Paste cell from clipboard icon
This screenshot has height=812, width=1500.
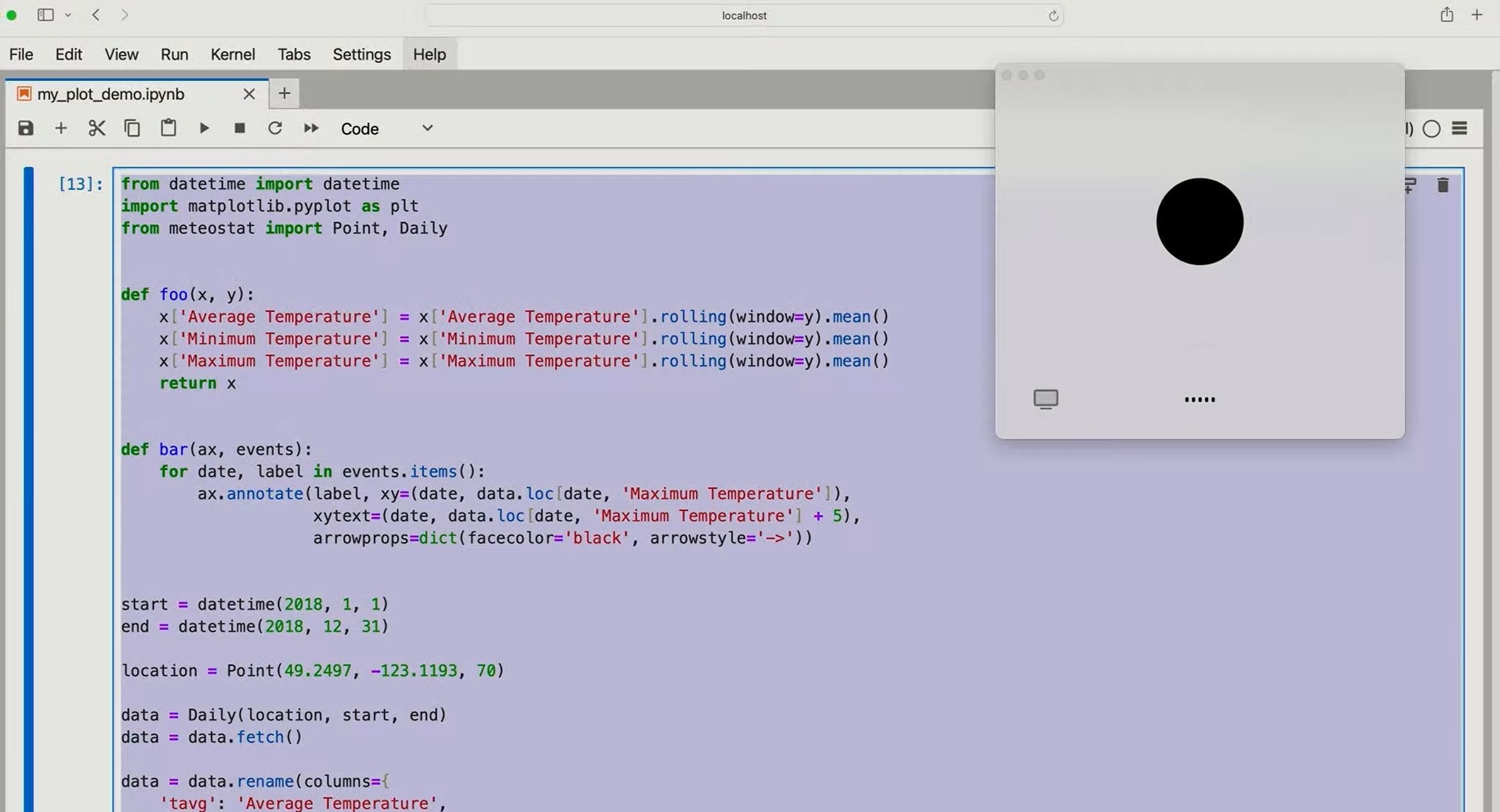(168, 128)
